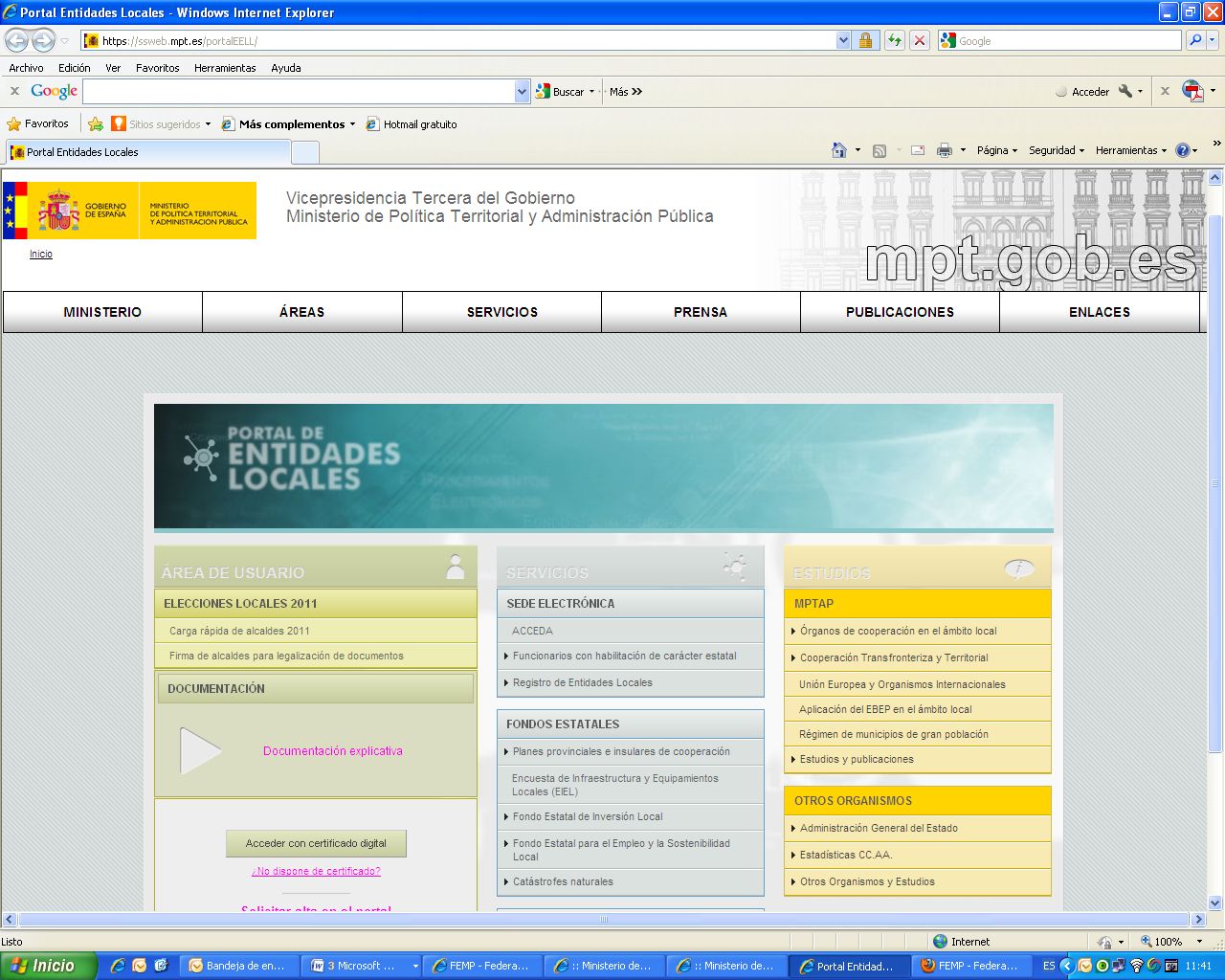Click the browser Back arrow button
Image resolution: width=1225 pixels, height=980 pixels.
[16, 40]
